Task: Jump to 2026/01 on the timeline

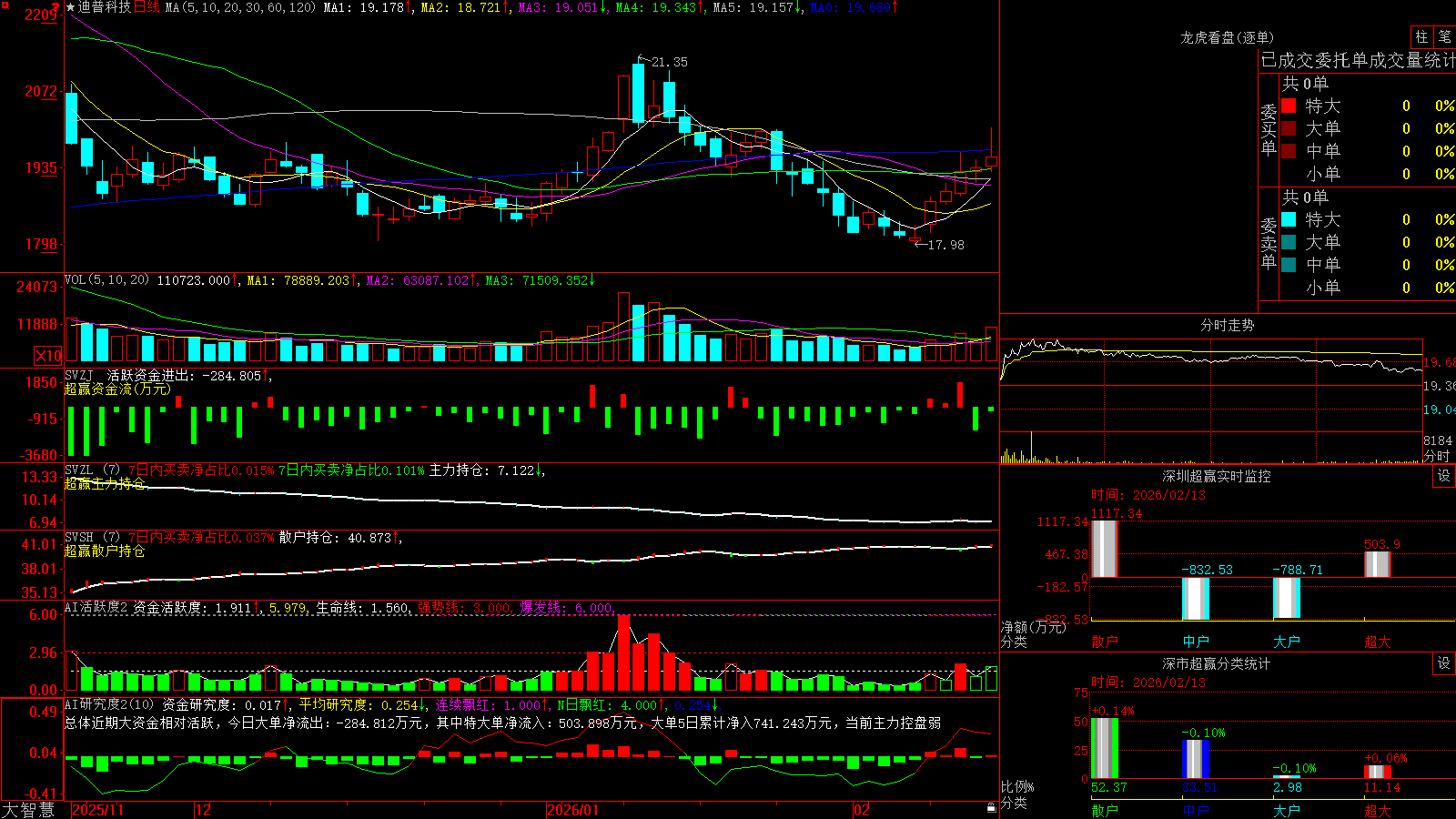Action: (x=572, y=810)
